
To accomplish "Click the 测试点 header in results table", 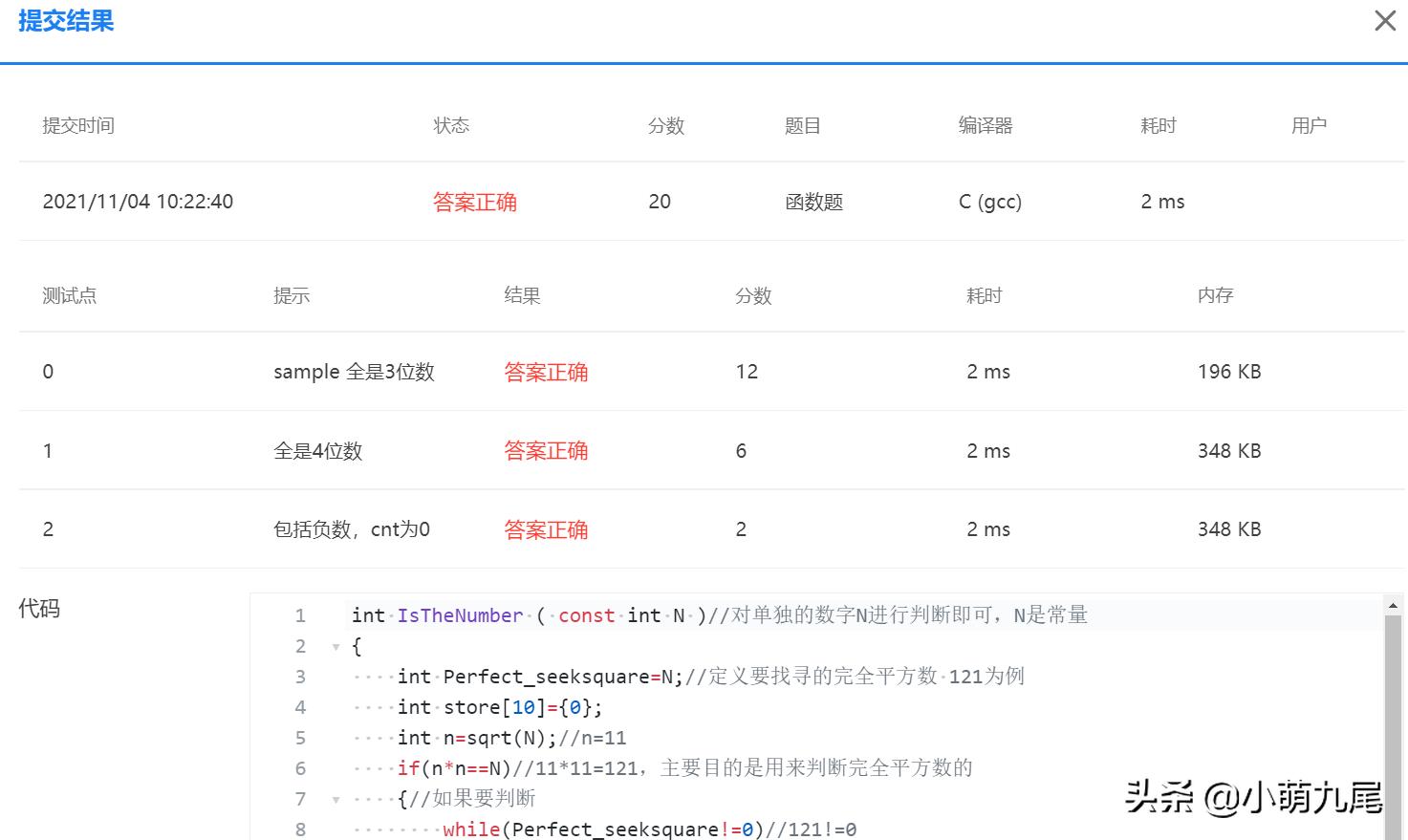I will tap(69, 295).
